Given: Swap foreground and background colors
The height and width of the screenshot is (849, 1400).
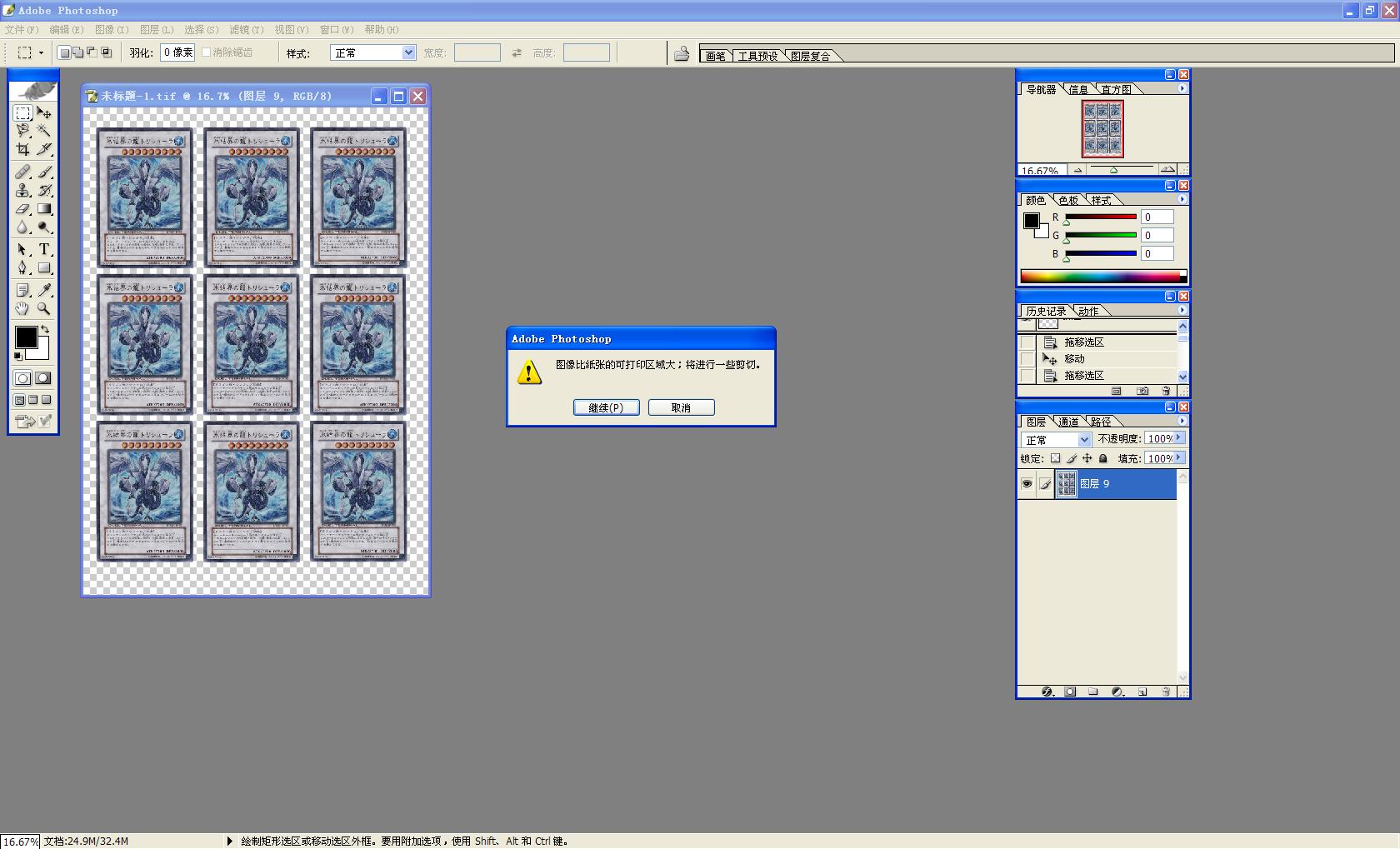Looking at the screenshot, I should 45,329.
